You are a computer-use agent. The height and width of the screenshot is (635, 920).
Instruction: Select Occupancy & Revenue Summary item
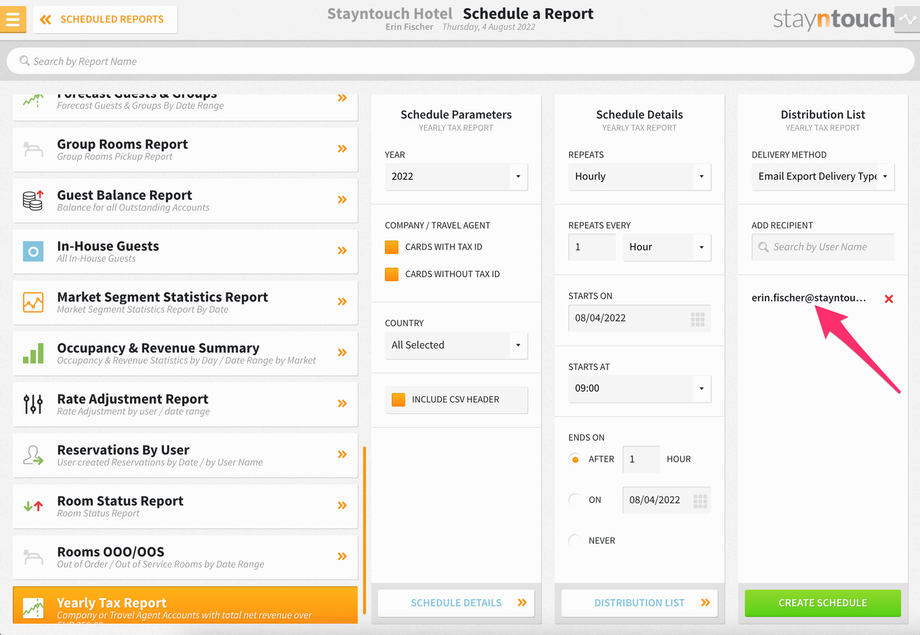[x=185, y=353]
